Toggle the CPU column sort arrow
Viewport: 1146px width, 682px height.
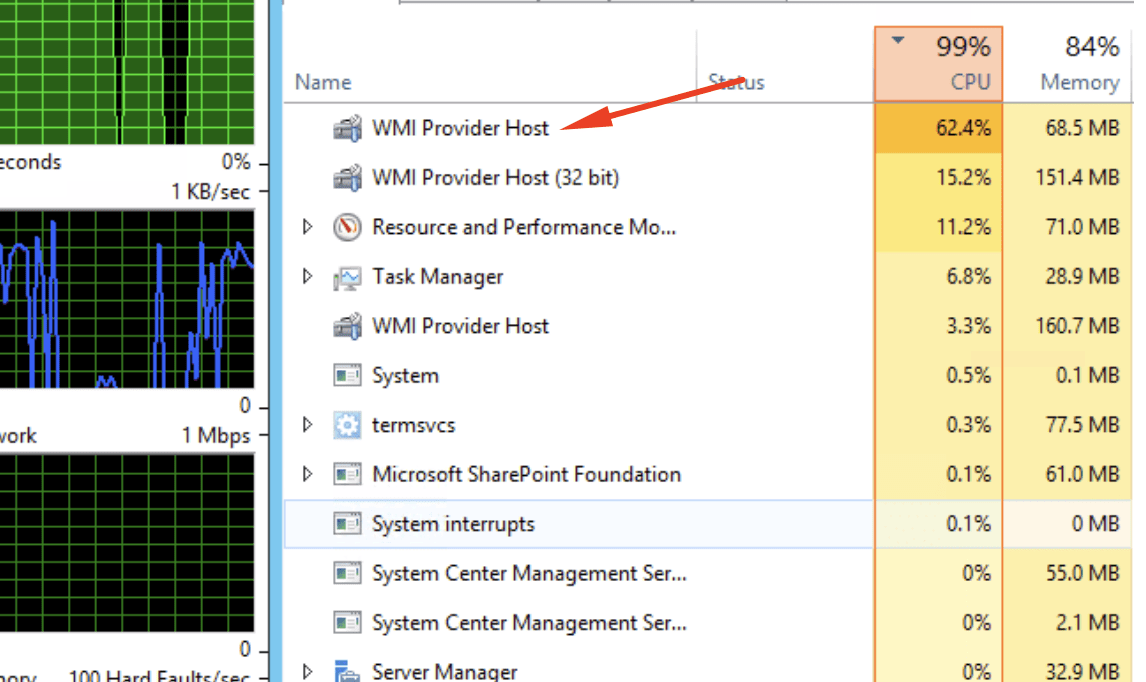[x=898, y=41]
